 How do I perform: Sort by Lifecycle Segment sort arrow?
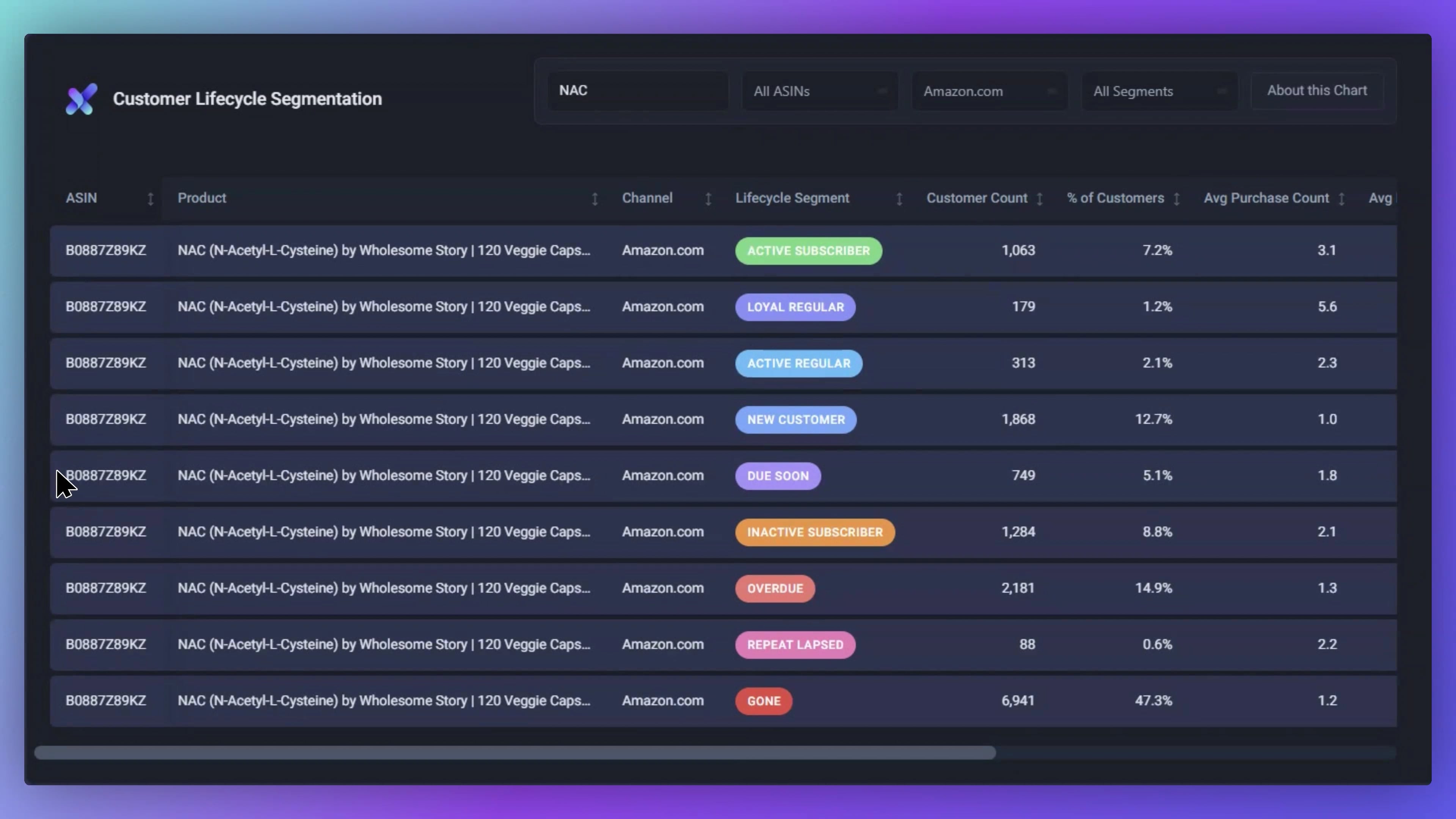(x=899, y=198)
